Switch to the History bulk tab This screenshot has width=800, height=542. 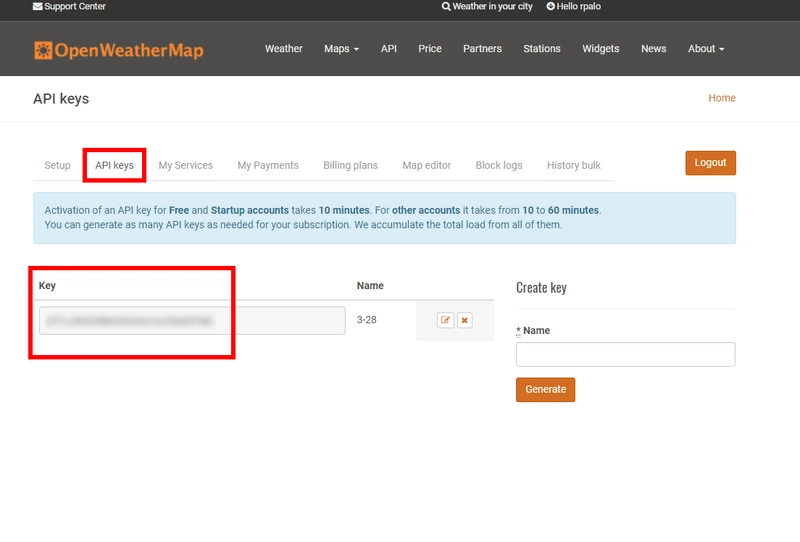pyautogui.click(x=573, y=165)
